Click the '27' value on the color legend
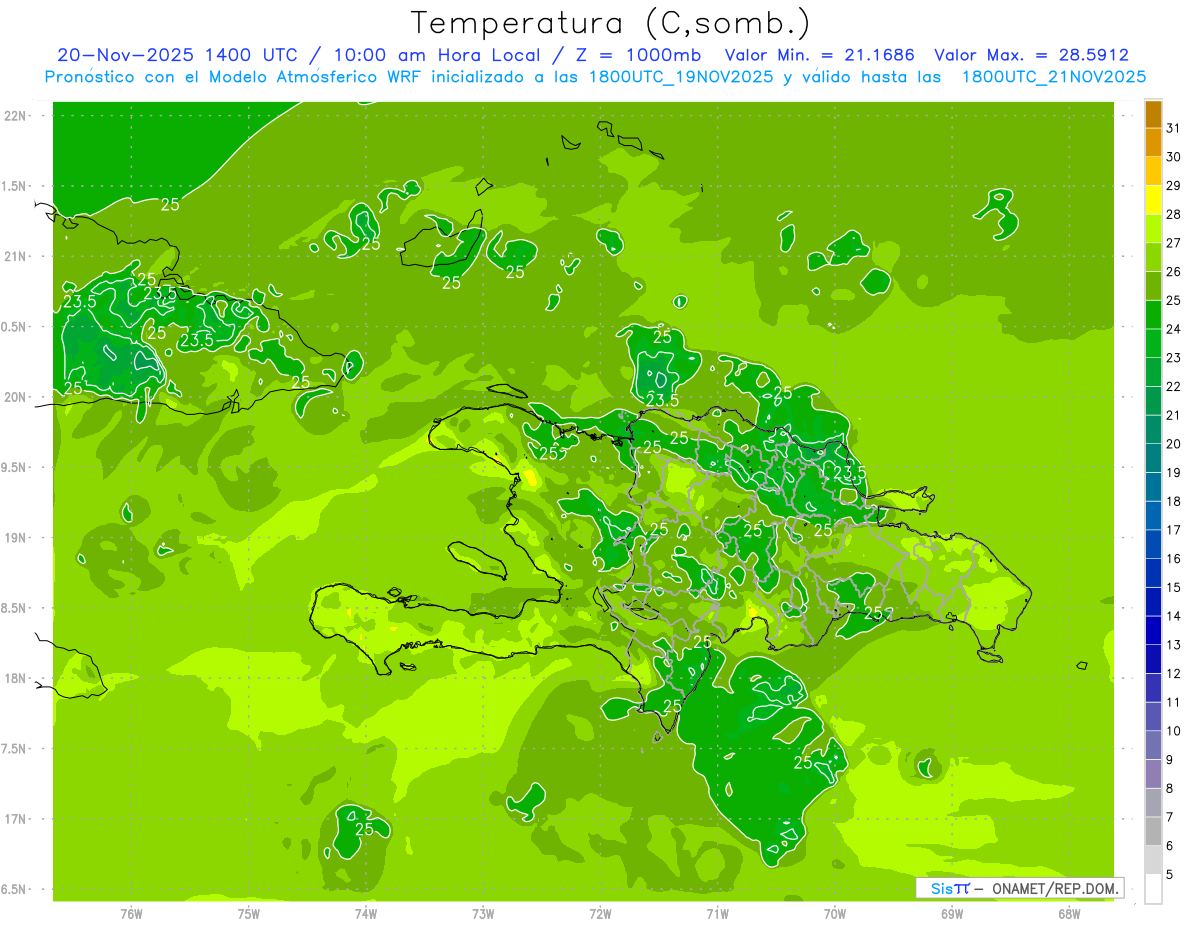1200x927 pixels. (x=1173, y=243)
